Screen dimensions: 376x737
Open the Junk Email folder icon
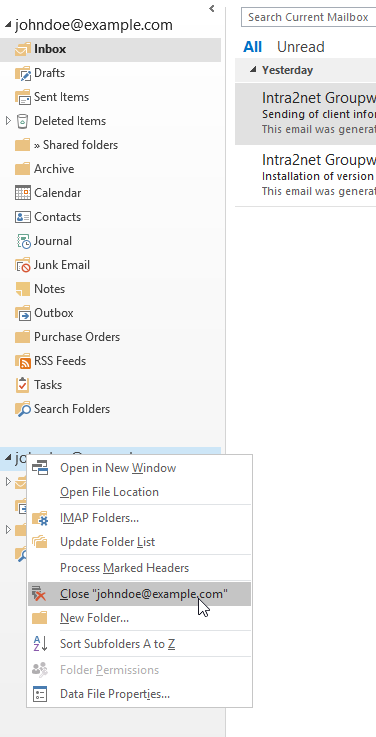23,265
